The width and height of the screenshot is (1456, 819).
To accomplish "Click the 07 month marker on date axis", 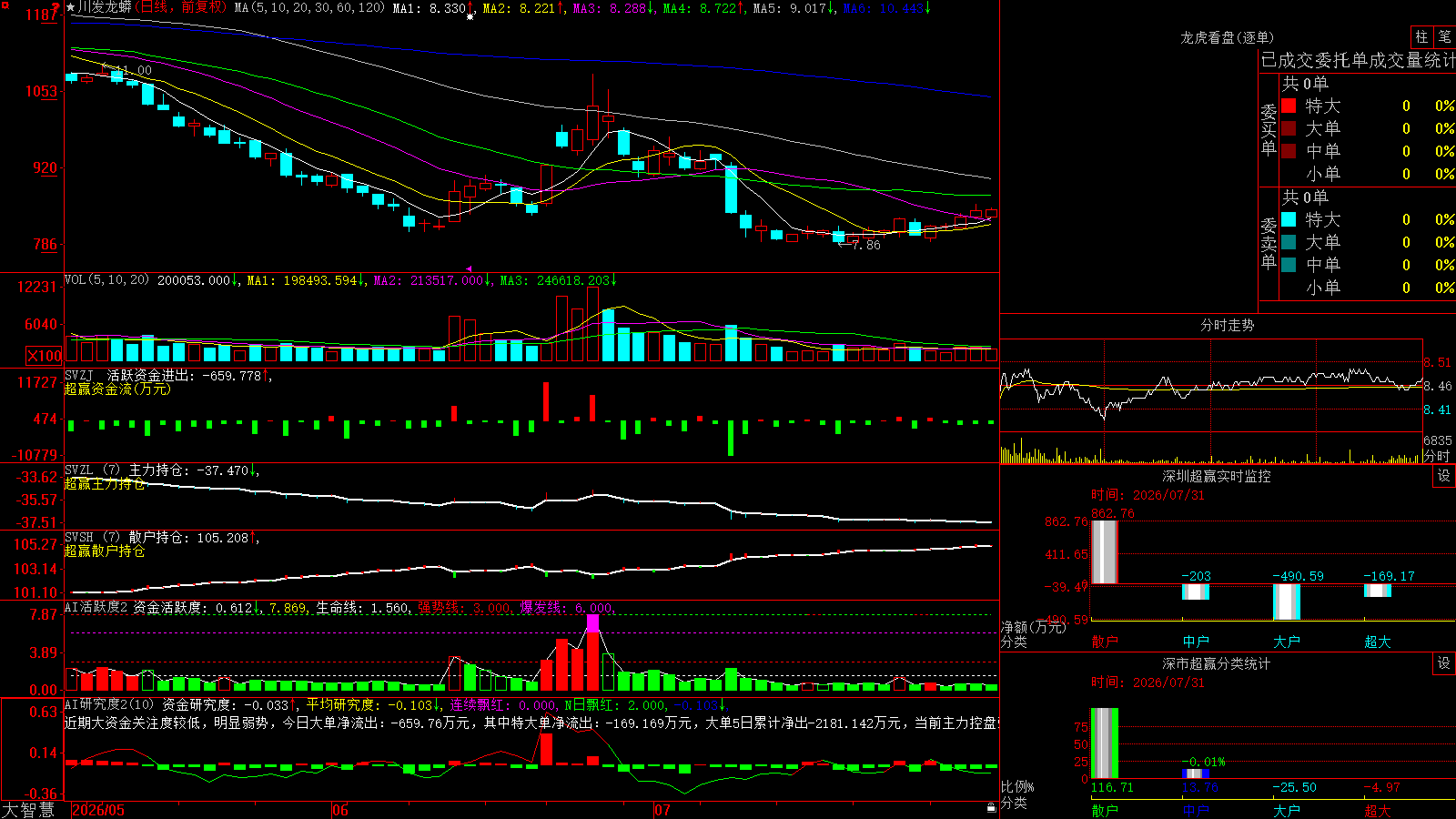I will coord(662,810).
